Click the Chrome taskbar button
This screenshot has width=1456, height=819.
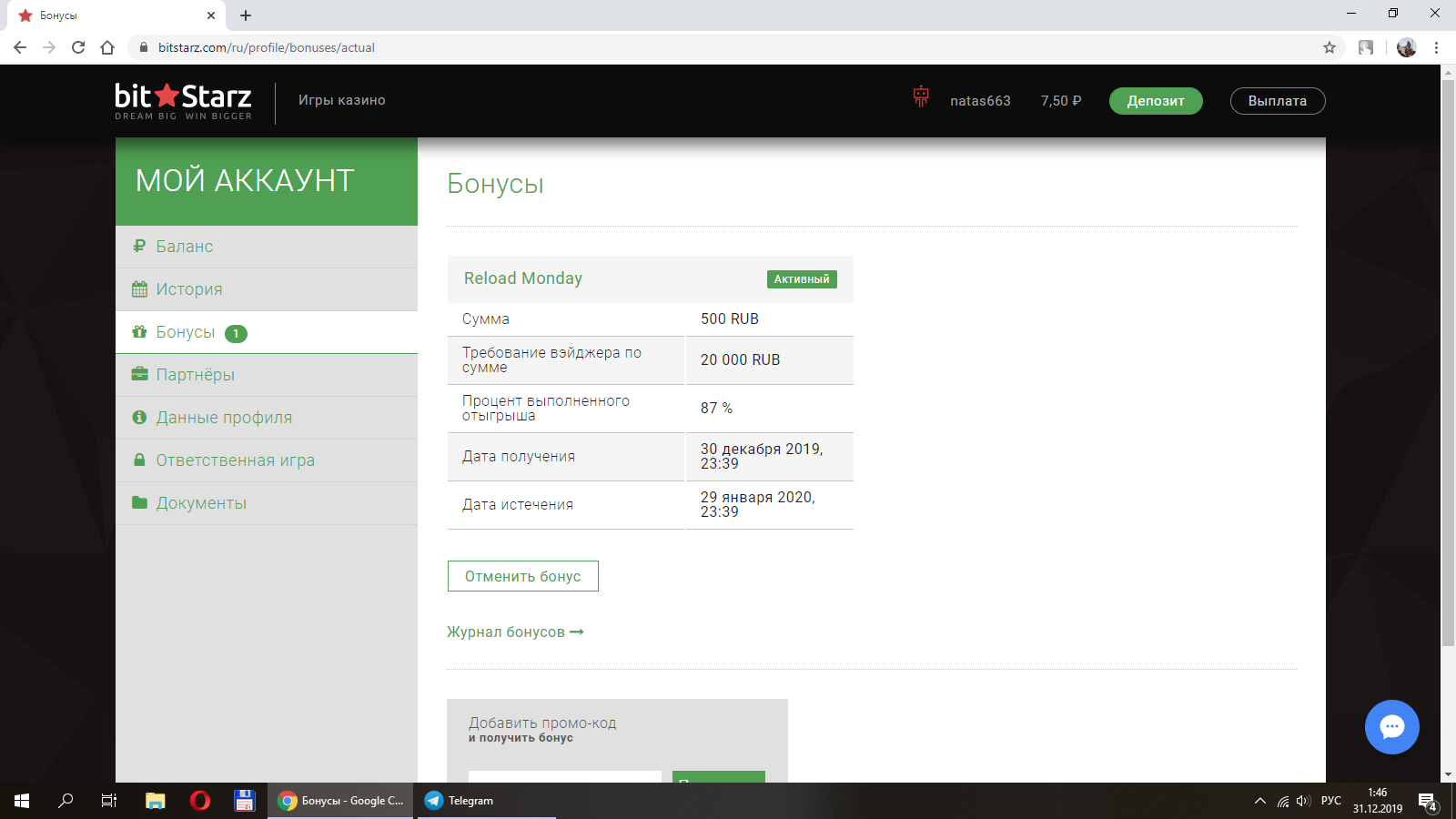point(341,801)
